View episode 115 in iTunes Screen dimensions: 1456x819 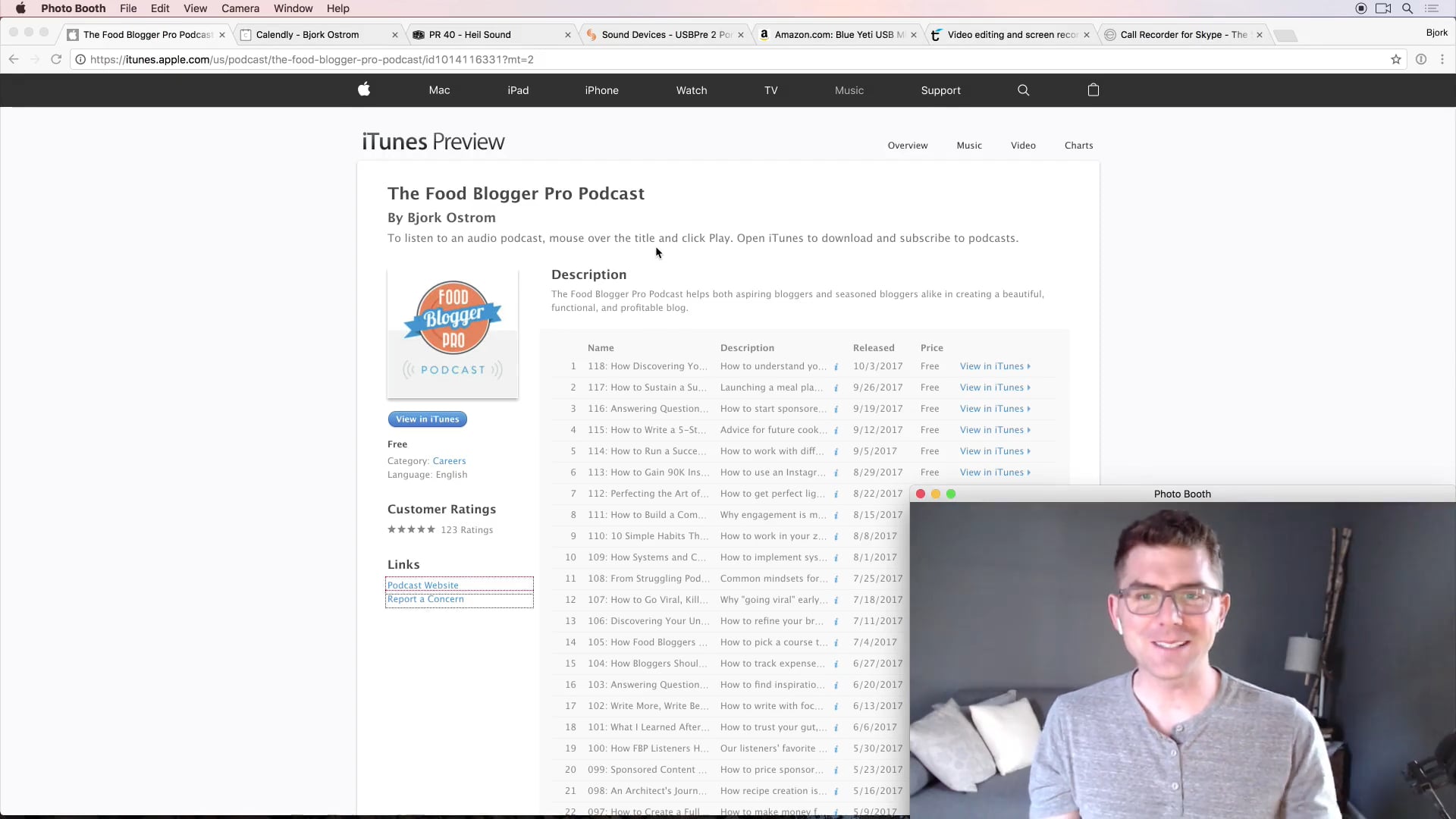click(995, 430)
